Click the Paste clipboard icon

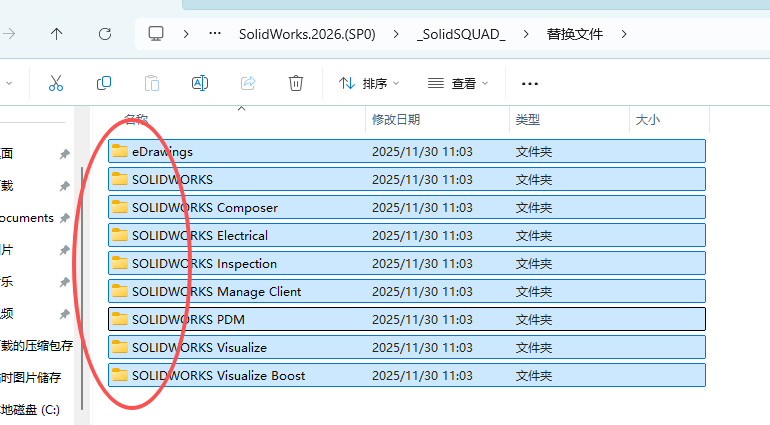click(x=152, y=83)
